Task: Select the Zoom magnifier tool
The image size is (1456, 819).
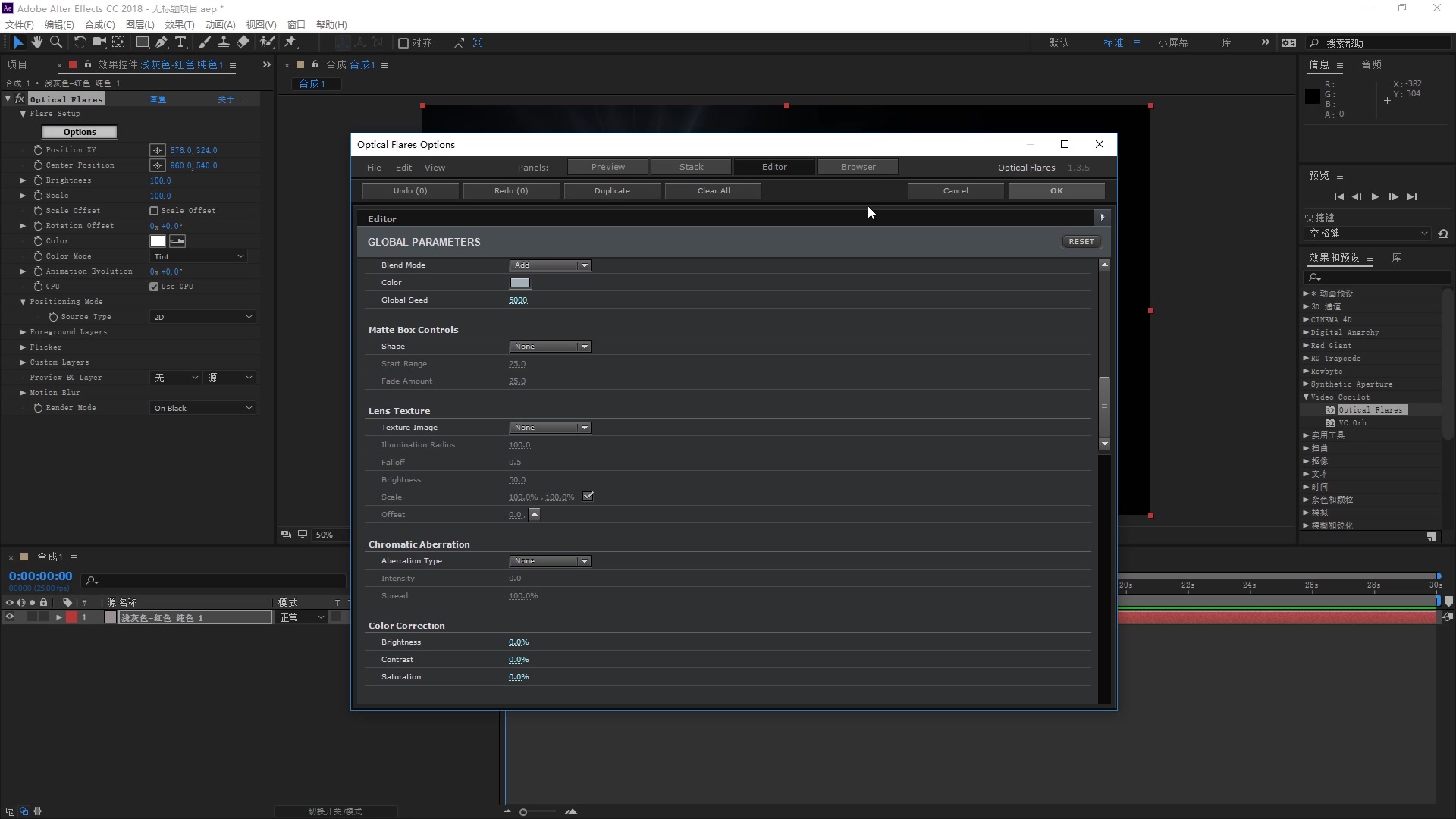Action: pos(55,42)
